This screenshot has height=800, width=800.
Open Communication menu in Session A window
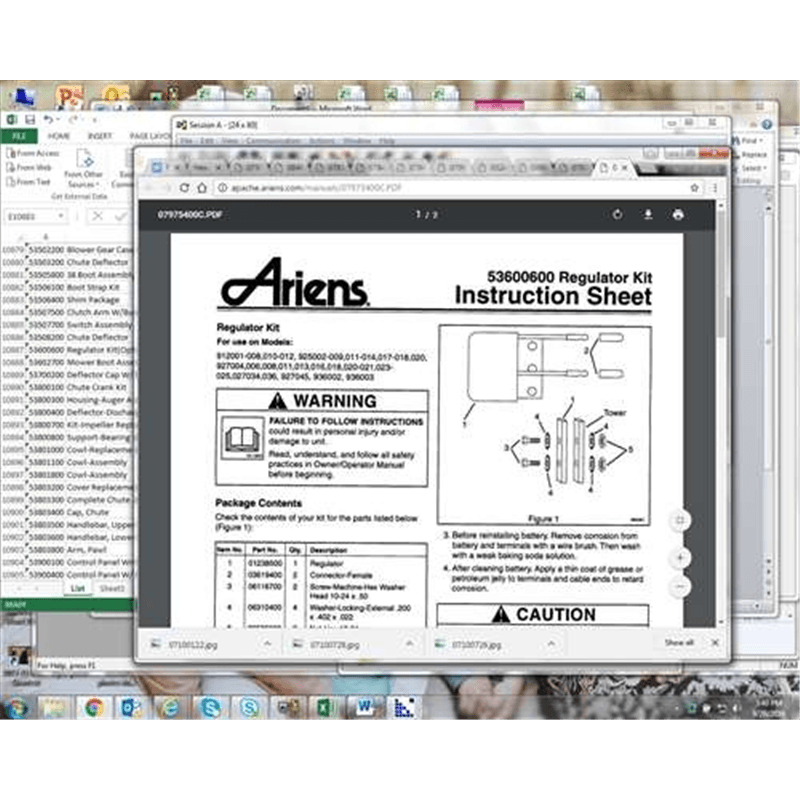coord(273,141)
